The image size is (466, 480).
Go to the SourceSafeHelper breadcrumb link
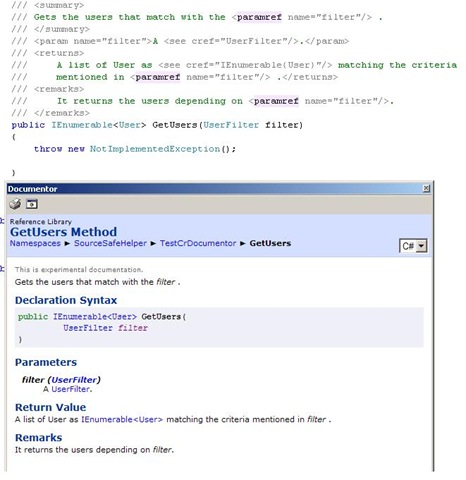click(x=110, y=243)
